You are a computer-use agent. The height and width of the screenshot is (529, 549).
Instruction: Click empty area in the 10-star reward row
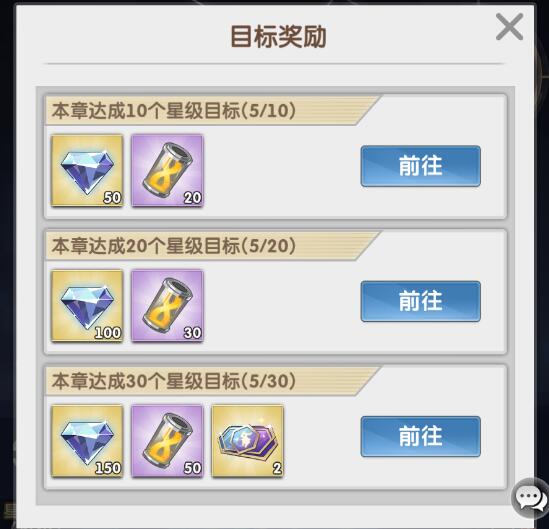282,170
